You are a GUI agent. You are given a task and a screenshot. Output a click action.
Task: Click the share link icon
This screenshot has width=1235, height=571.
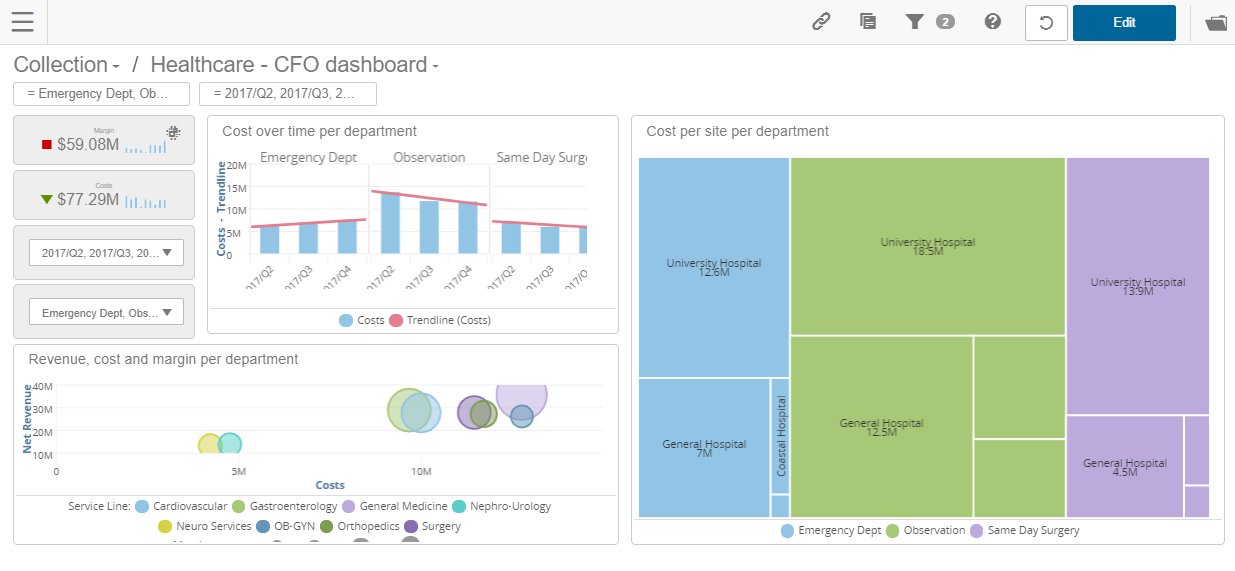coord(821,22)
